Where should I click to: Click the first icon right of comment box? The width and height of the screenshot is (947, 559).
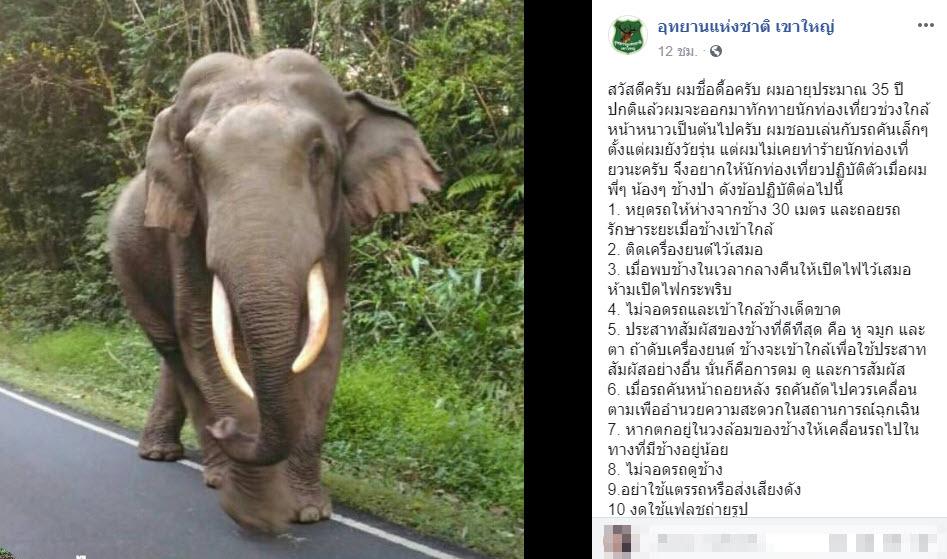click(x=838, y=542)
